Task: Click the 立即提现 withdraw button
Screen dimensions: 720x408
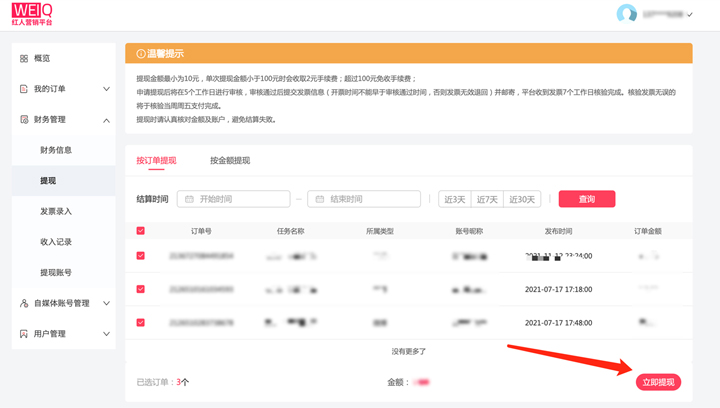Action: 658,382
